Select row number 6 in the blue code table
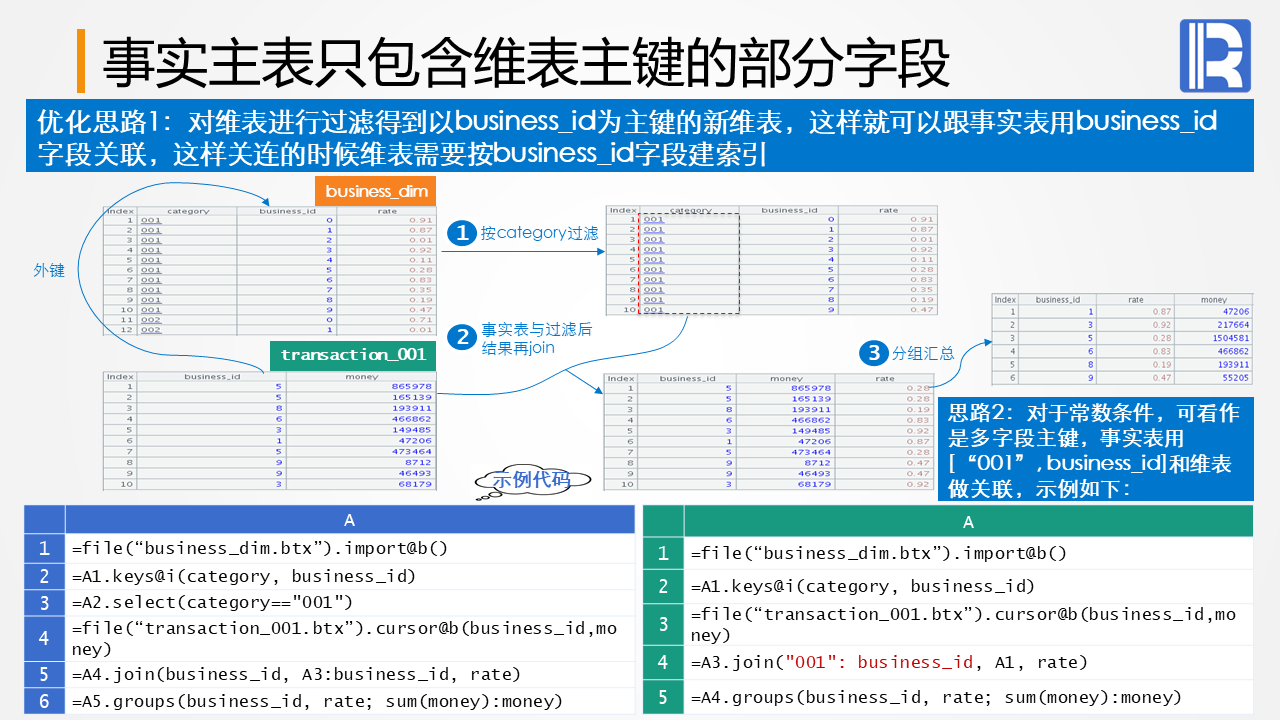This screenshot has width=1280, height=720. pyautogui.click(x=45, y=701)
